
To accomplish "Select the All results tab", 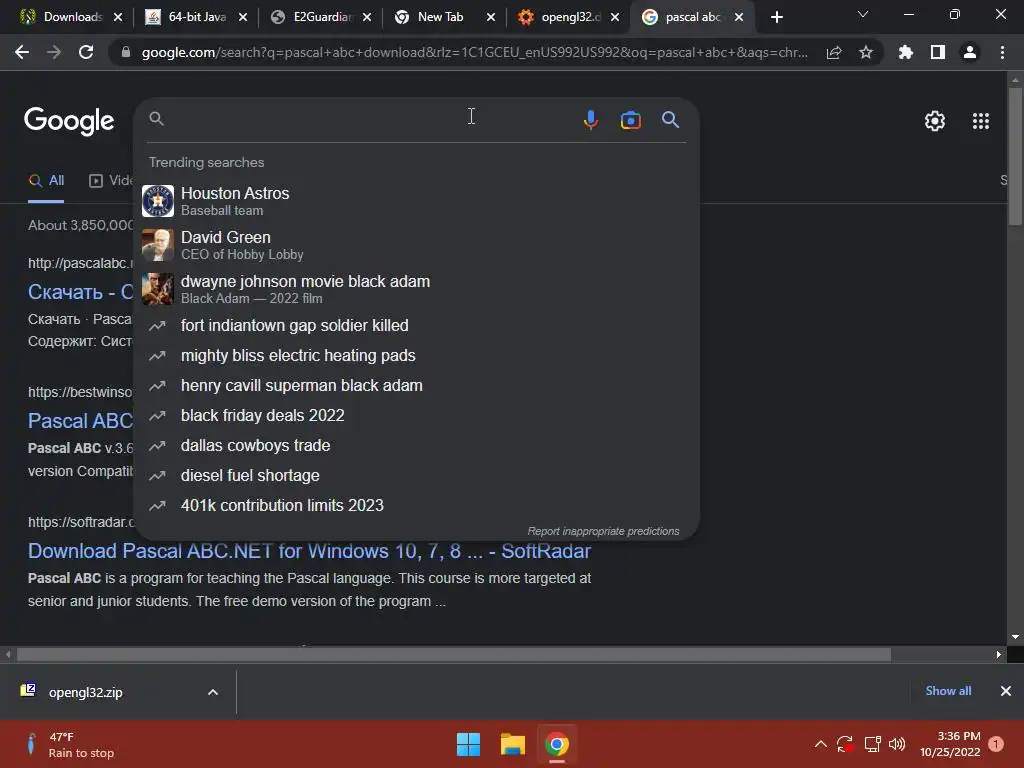I will pos(46,180).
